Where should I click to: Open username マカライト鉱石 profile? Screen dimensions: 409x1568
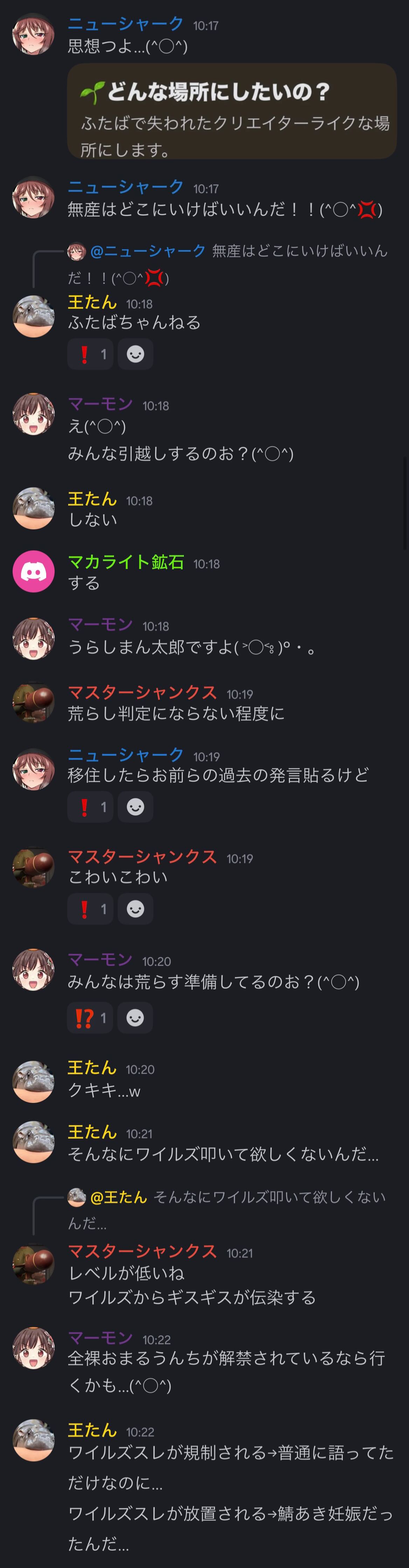(x=126, y=562)
